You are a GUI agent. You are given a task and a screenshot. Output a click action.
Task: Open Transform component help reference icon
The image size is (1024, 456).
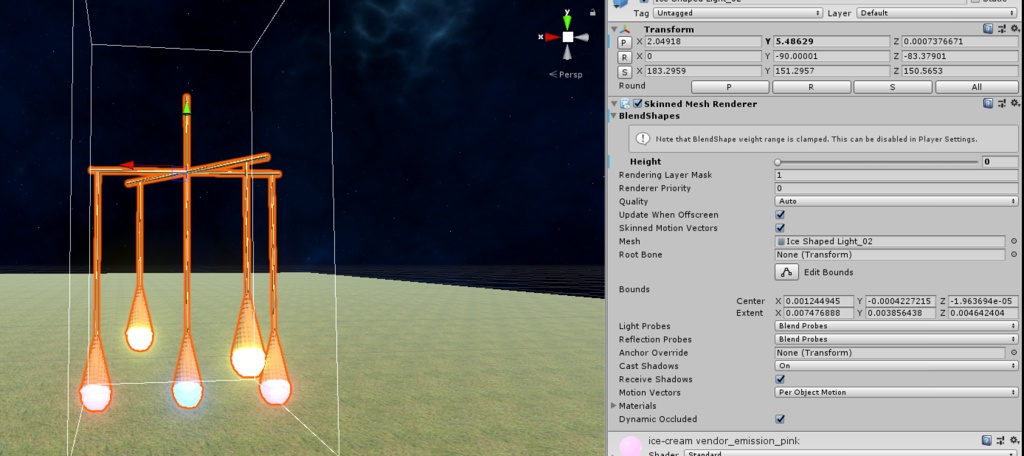coord(988,29)
